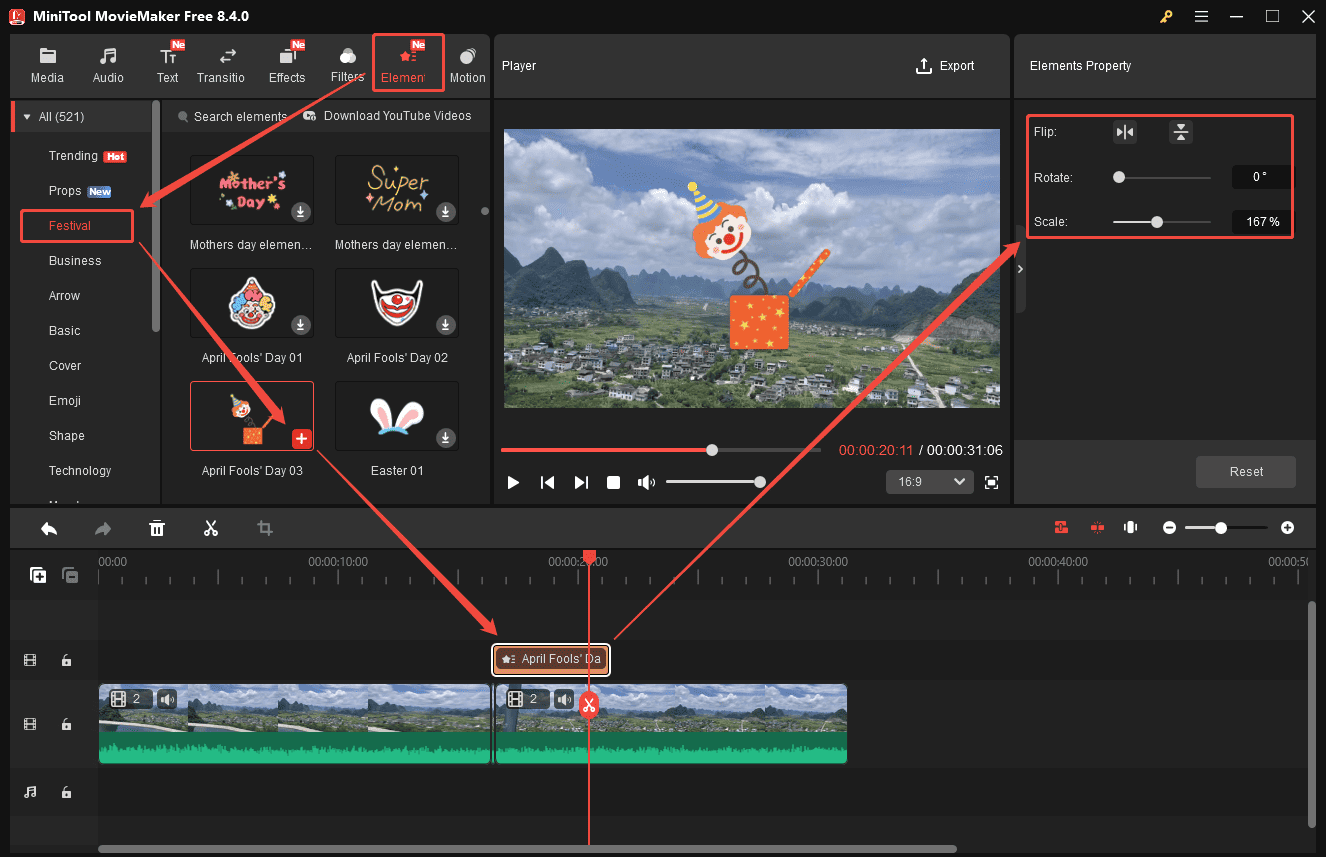
Task: Open the Audio library
Action: point(107,65)
